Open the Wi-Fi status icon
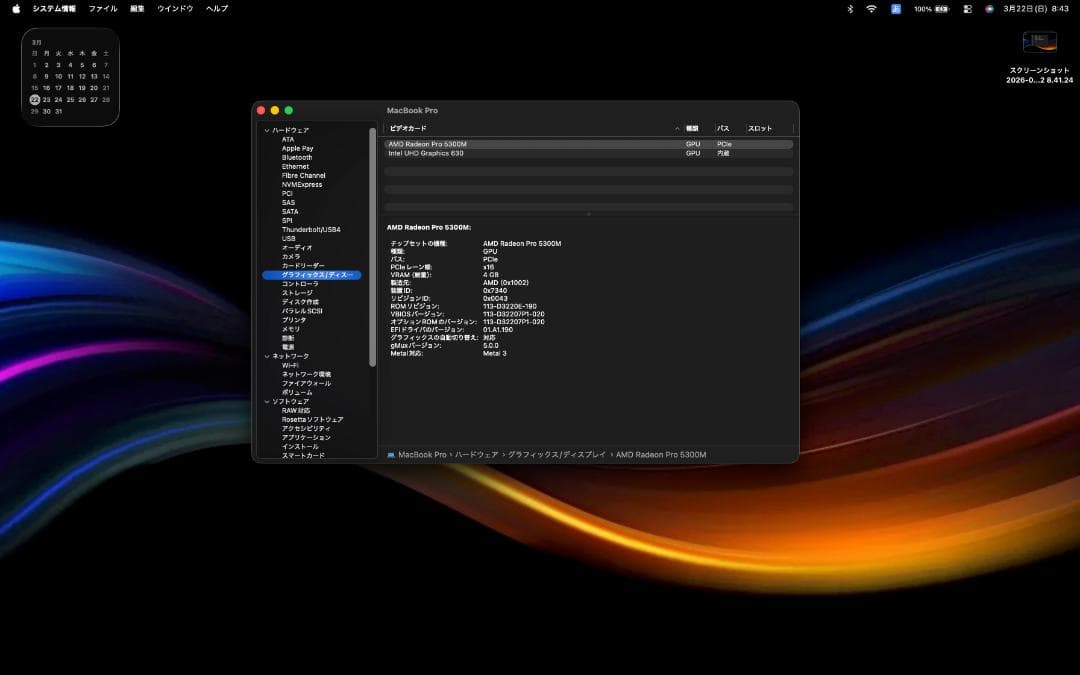 [871, 9]
